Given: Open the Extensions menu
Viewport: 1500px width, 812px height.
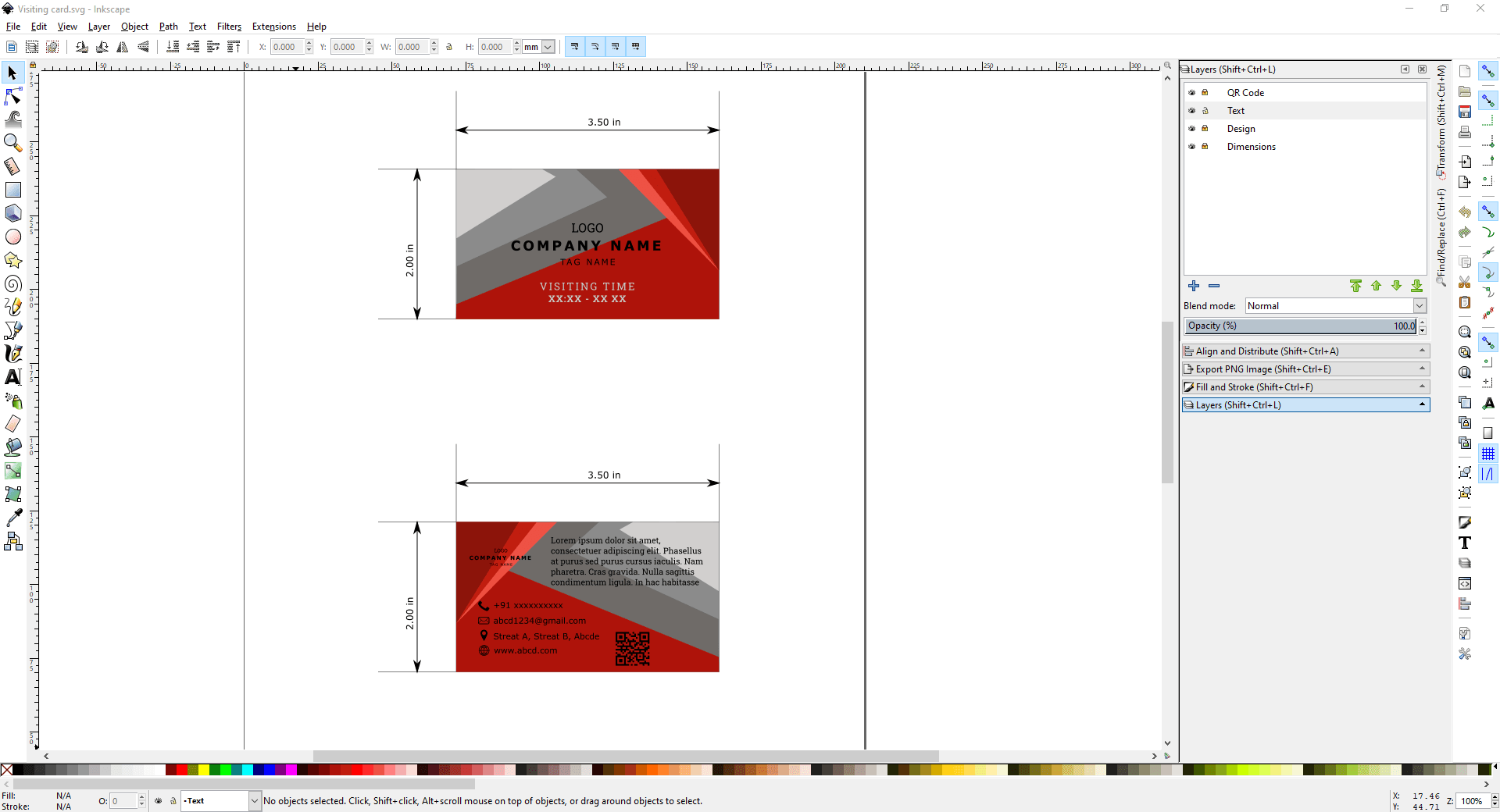Looking at the screenshot, I should (273, 26).
